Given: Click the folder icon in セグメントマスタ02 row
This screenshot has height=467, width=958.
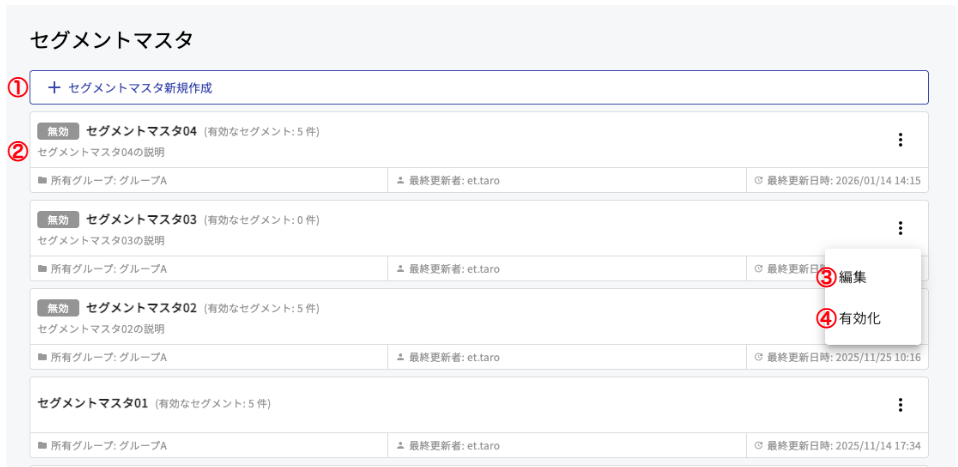Looking at the screenshot, I should pyautogui.click(x=42, y=357).
